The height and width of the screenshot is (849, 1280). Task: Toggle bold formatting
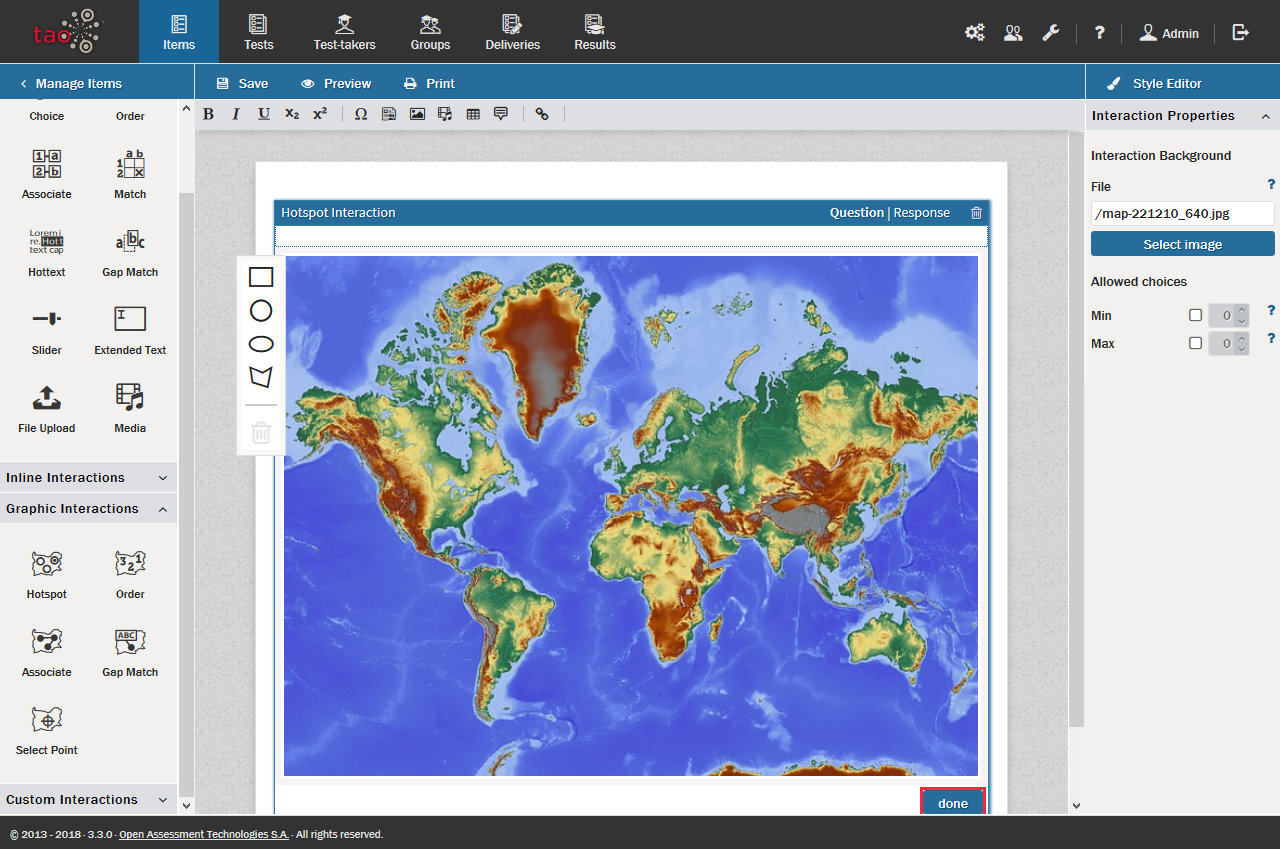[208, 114]
